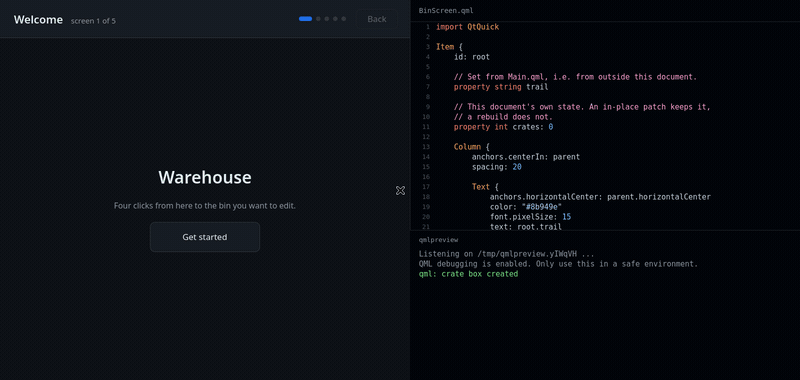This screenshot has height=380, width=800.
Task: Click the 'screen 1 of 5' label
Action: click(x=93, y=21)
